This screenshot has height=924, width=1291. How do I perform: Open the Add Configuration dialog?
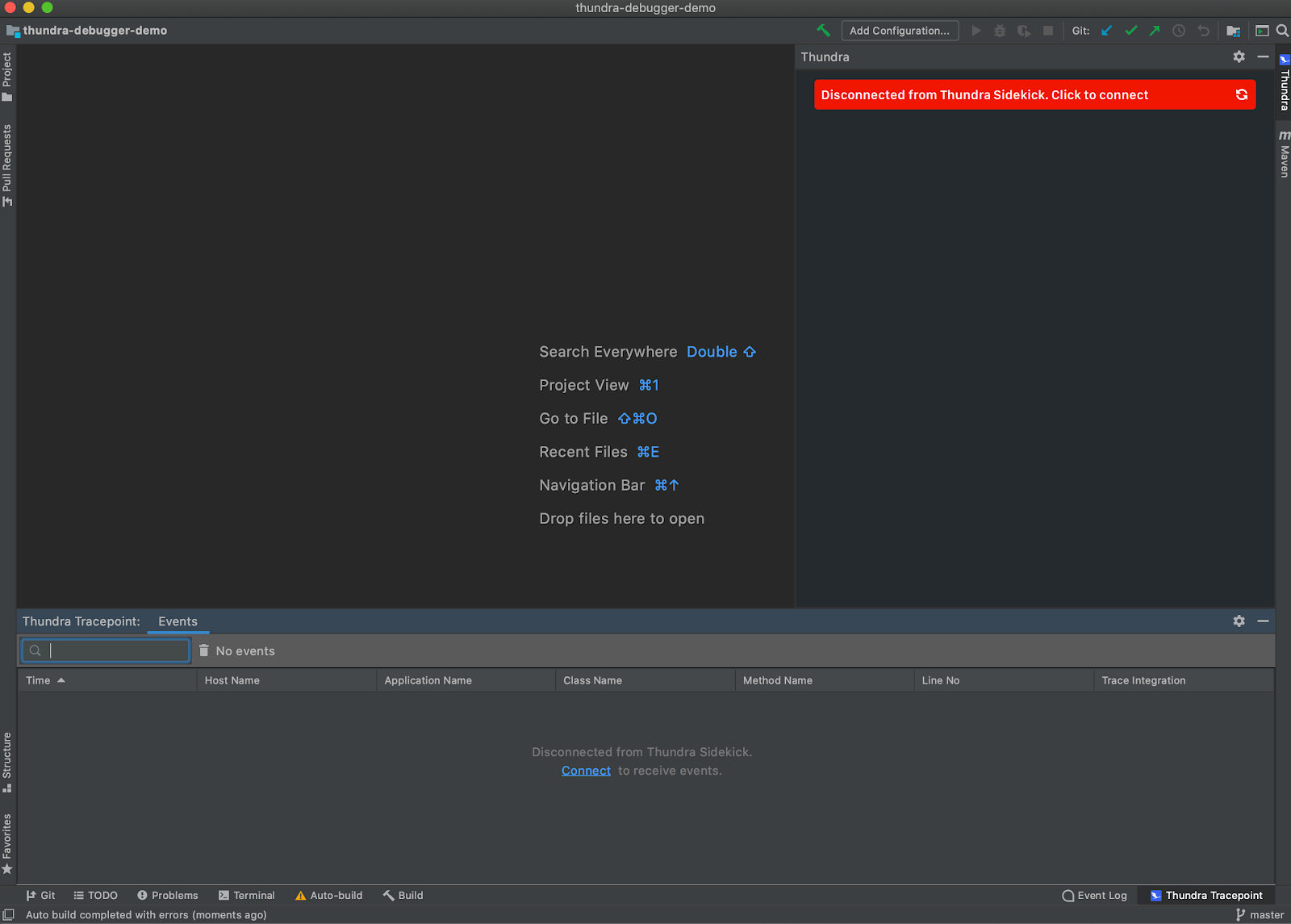tap(900, 31)
